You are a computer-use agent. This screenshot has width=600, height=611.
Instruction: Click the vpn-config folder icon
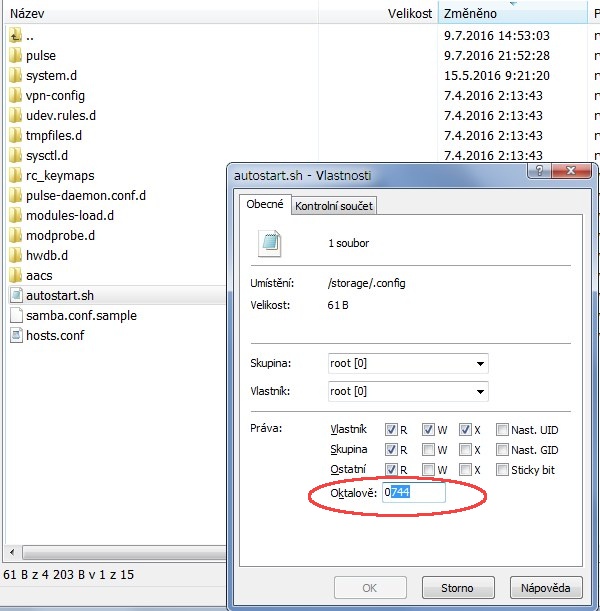[x=15, y=96]
